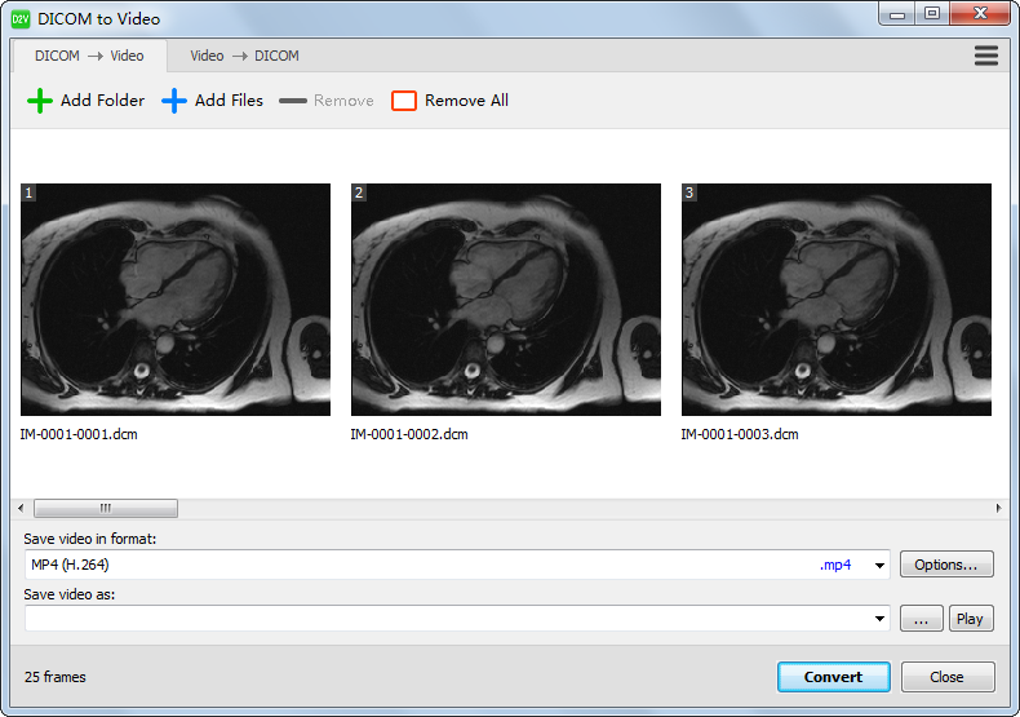This screenshot has width=1020, height=717.
Task: Click the video format dropdown arrow
Action: 879,565
